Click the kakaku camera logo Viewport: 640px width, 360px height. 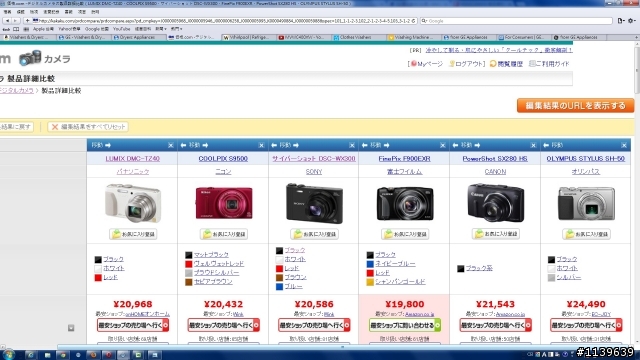tap(44, 59)
